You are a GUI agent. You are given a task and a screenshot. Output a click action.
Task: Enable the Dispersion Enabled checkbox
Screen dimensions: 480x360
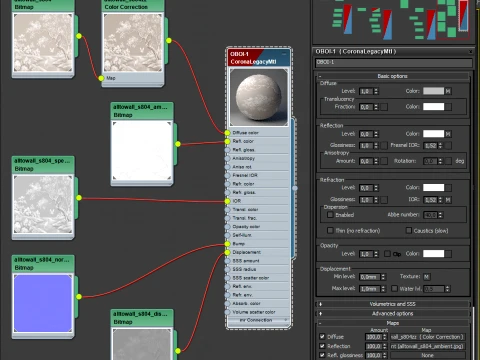pyautogui.click(x=330, y=215)
